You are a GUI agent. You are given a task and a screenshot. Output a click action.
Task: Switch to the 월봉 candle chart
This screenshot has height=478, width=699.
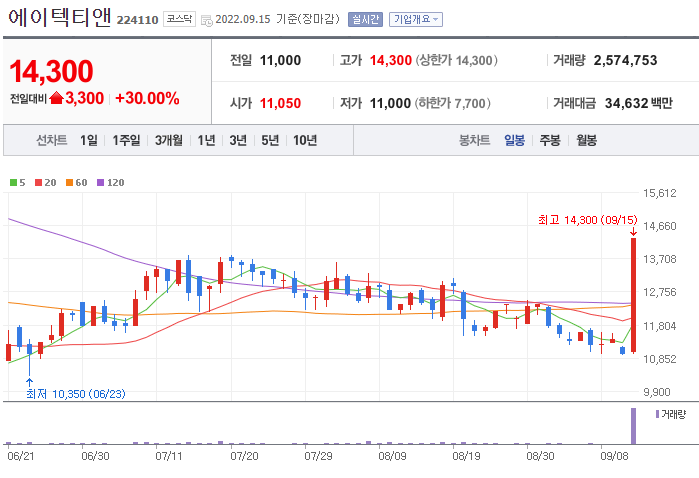pyautogui.click(x=586, y=140)
